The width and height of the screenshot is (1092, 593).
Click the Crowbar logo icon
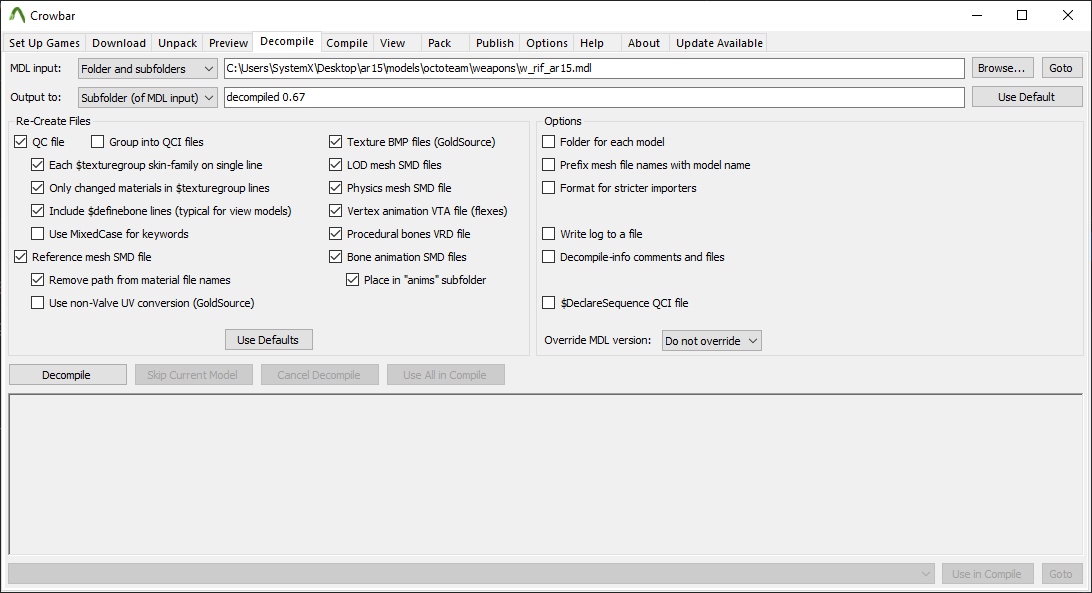15,15
